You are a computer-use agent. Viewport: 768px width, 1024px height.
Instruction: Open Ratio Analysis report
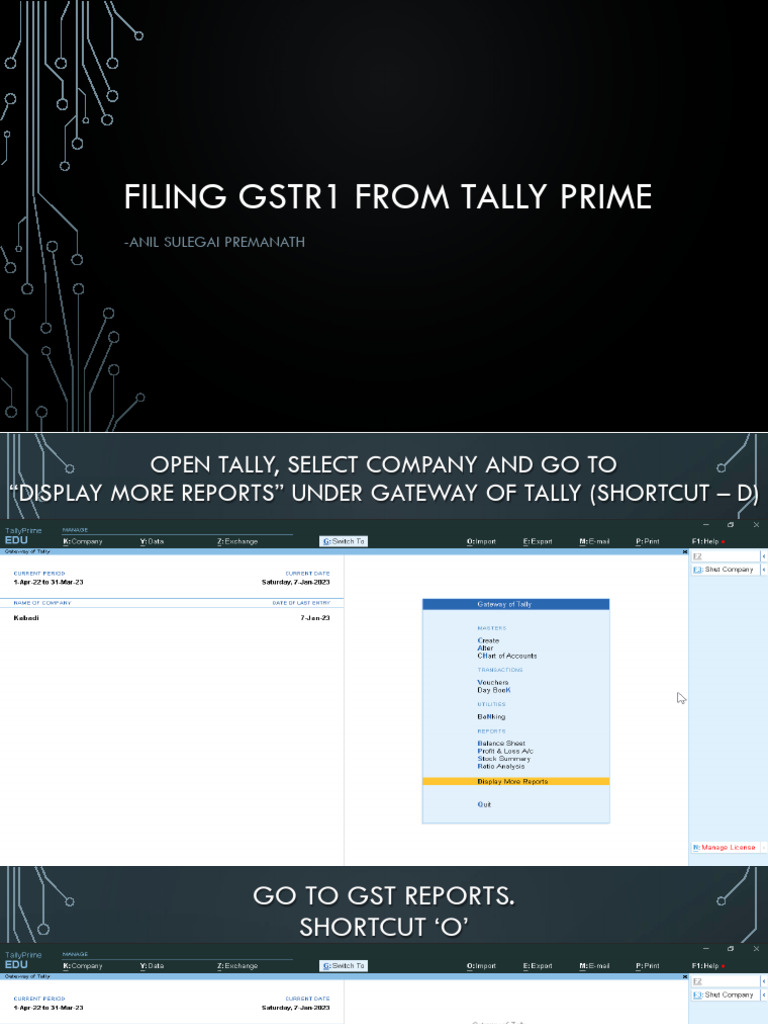(x=500, y=767)
